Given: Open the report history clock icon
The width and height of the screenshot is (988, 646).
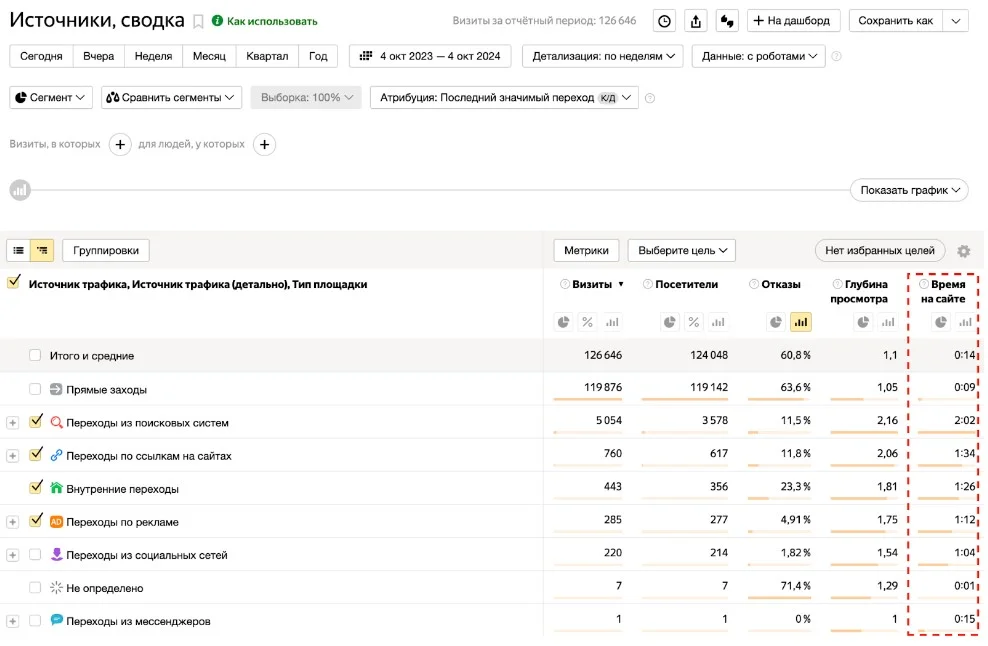Looking at the screenshot, I should tap(664, 21).
